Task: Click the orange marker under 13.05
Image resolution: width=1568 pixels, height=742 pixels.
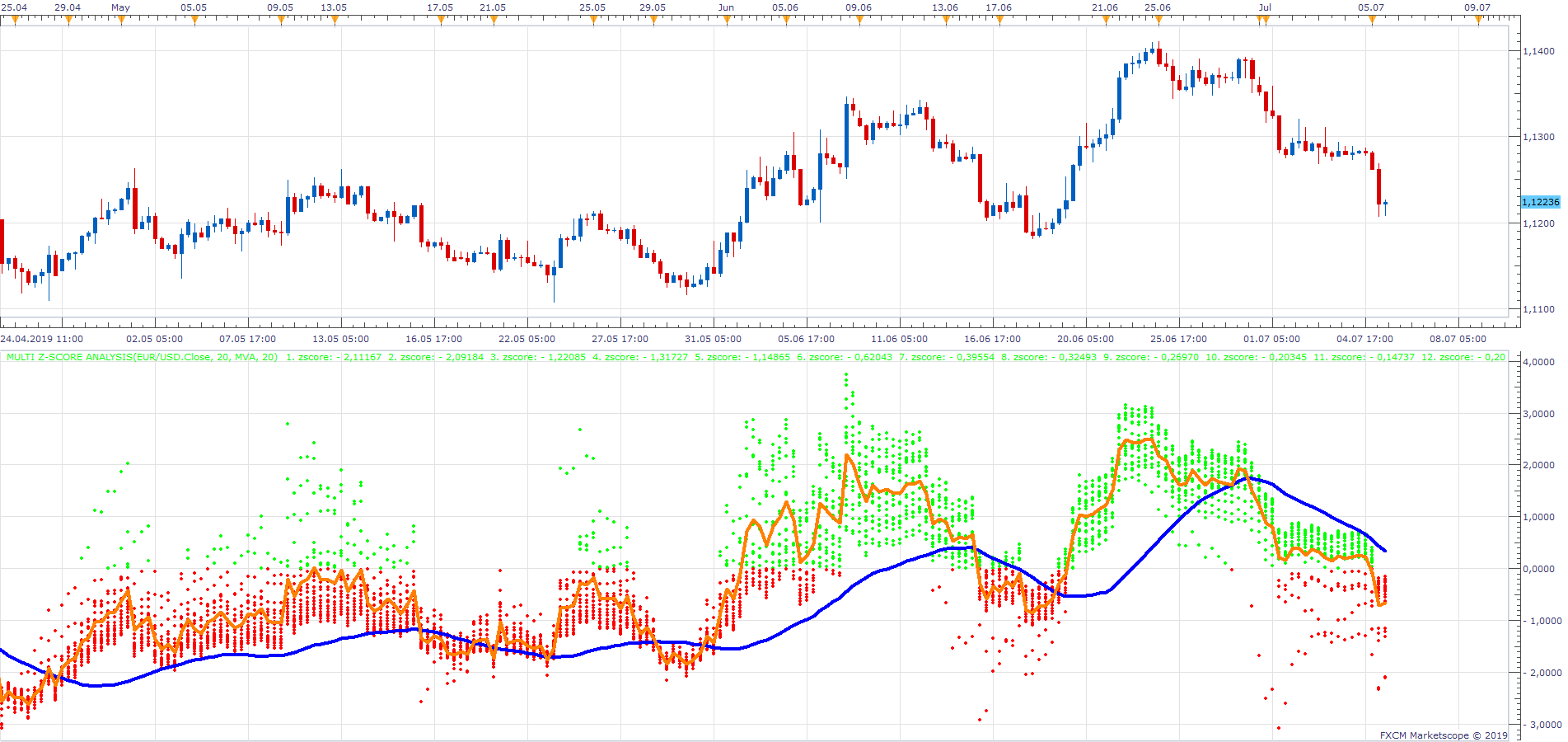Action: 335,21
